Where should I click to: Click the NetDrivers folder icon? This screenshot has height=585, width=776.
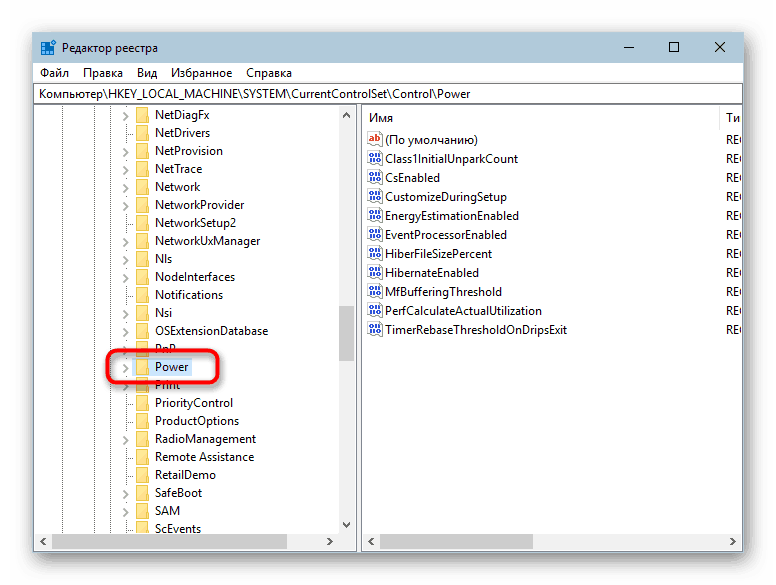point(142,133)
